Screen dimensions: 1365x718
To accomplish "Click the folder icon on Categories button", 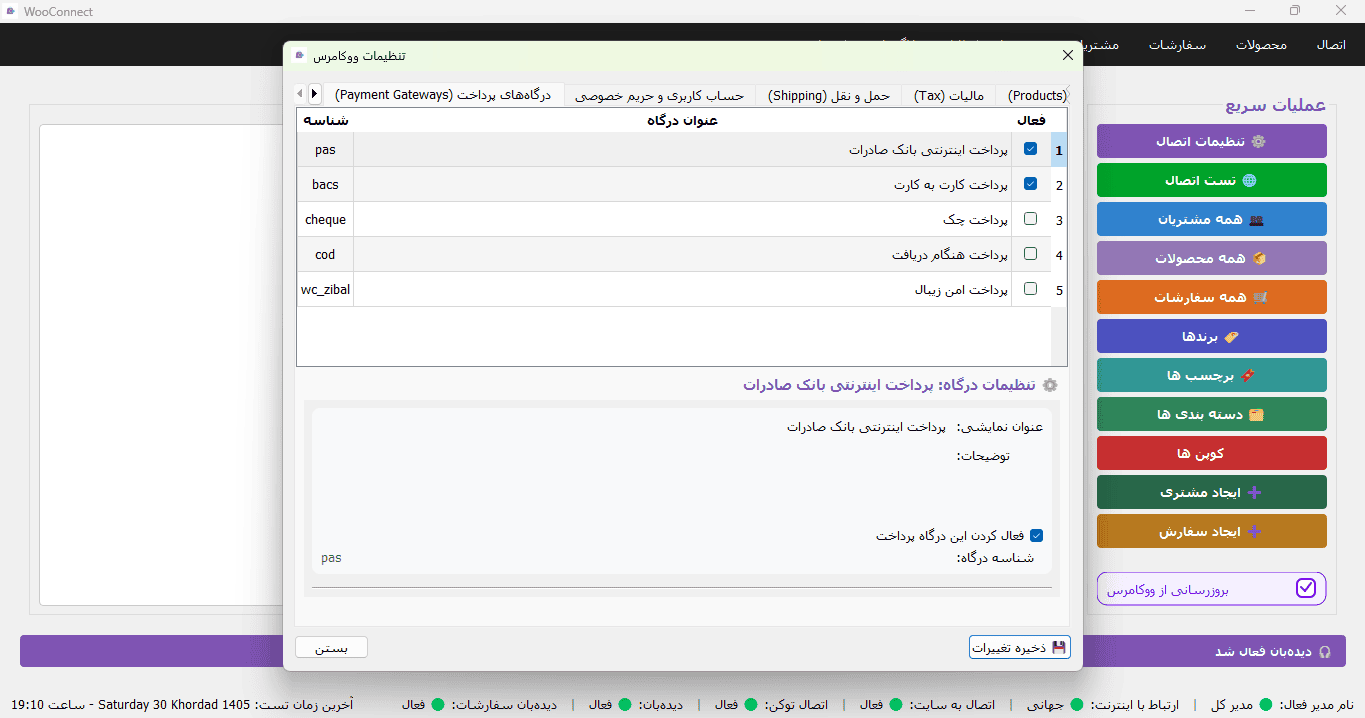I will click(1257, 415).
